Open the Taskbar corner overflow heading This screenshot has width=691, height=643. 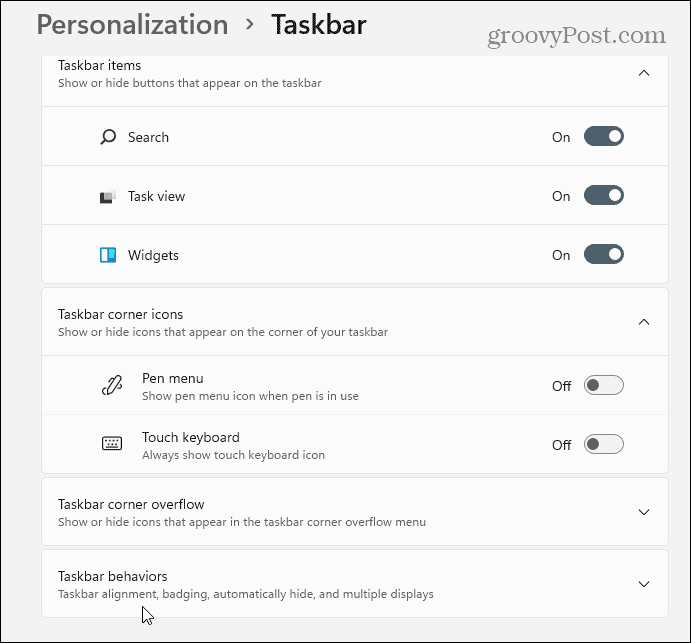point(131,504)
